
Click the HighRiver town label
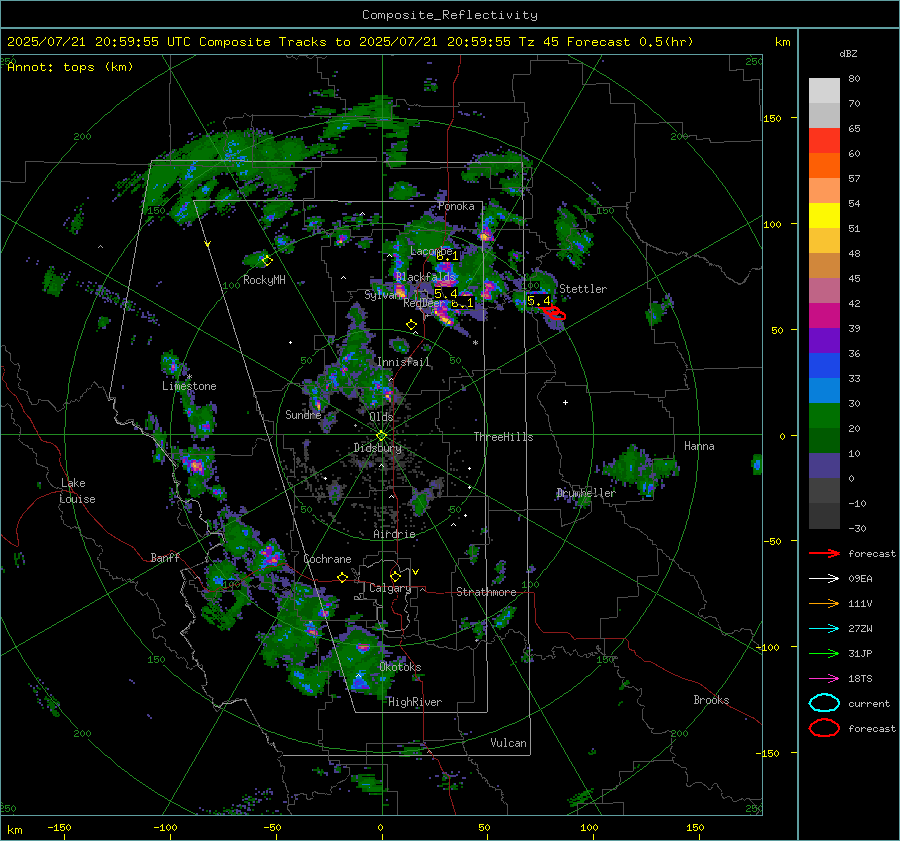tap(415, 702)
